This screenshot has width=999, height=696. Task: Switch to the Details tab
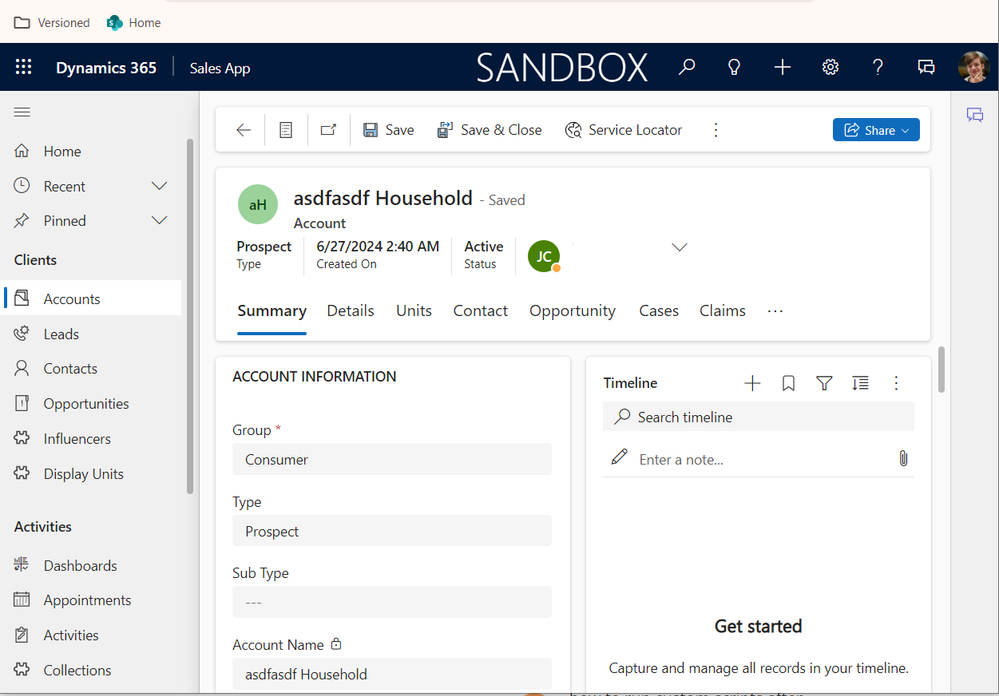tap(350, 311)
